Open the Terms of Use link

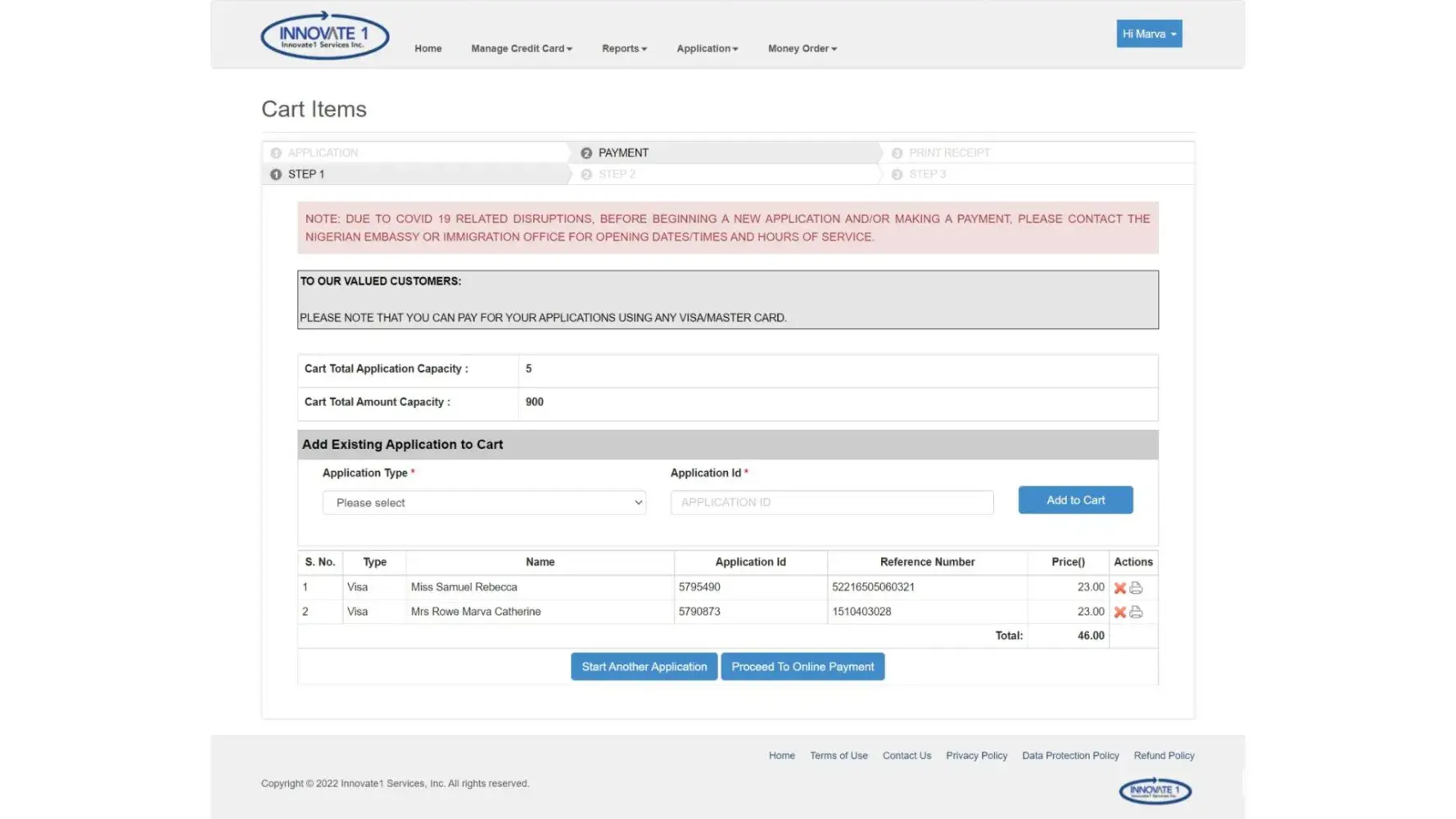839,756
